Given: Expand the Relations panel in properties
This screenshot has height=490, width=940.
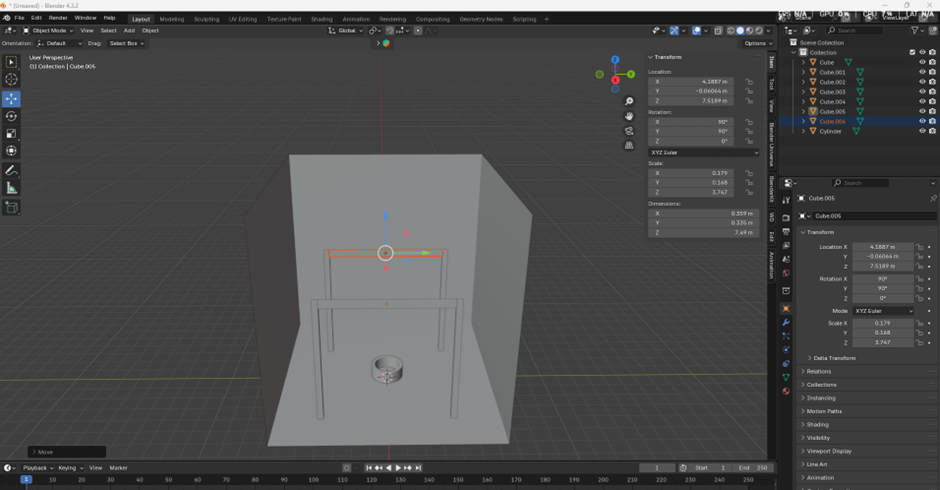Looking at the screenshot, I should 819,371.
